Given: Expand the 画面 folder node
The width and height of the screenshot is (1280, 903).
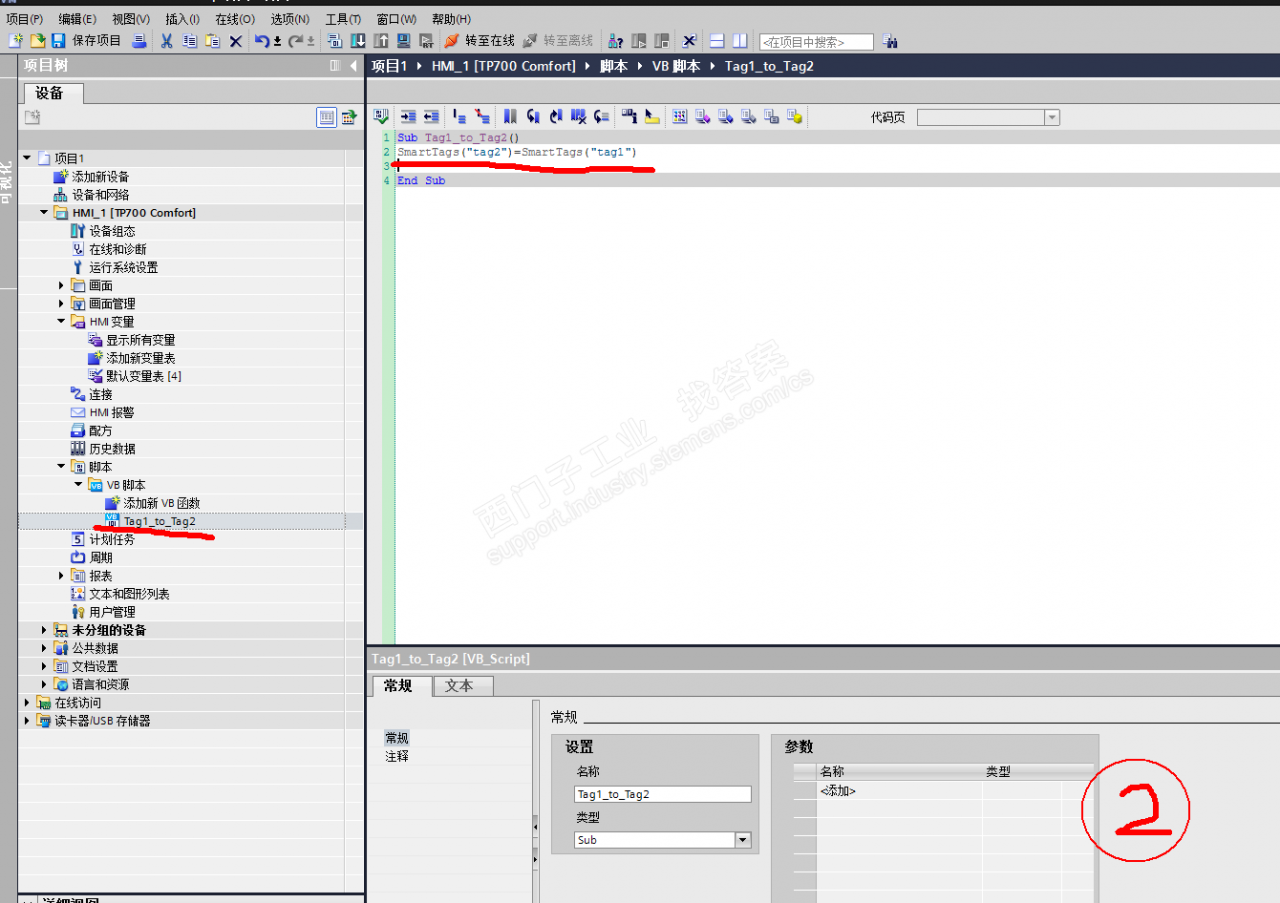Looking at the screenshot, I should tap(61, 285).
